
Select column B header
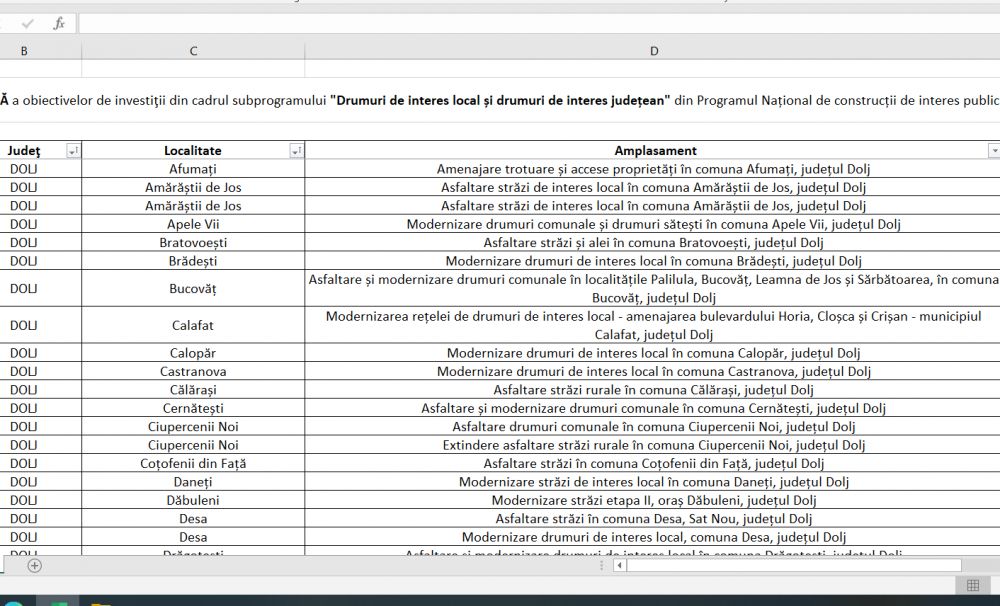point(23,51)
